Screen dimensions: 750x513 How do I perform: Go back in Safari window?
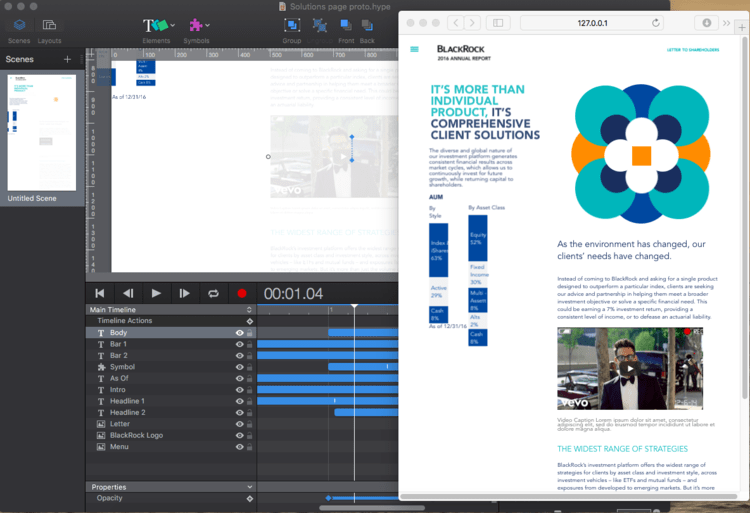pos(456,23)
